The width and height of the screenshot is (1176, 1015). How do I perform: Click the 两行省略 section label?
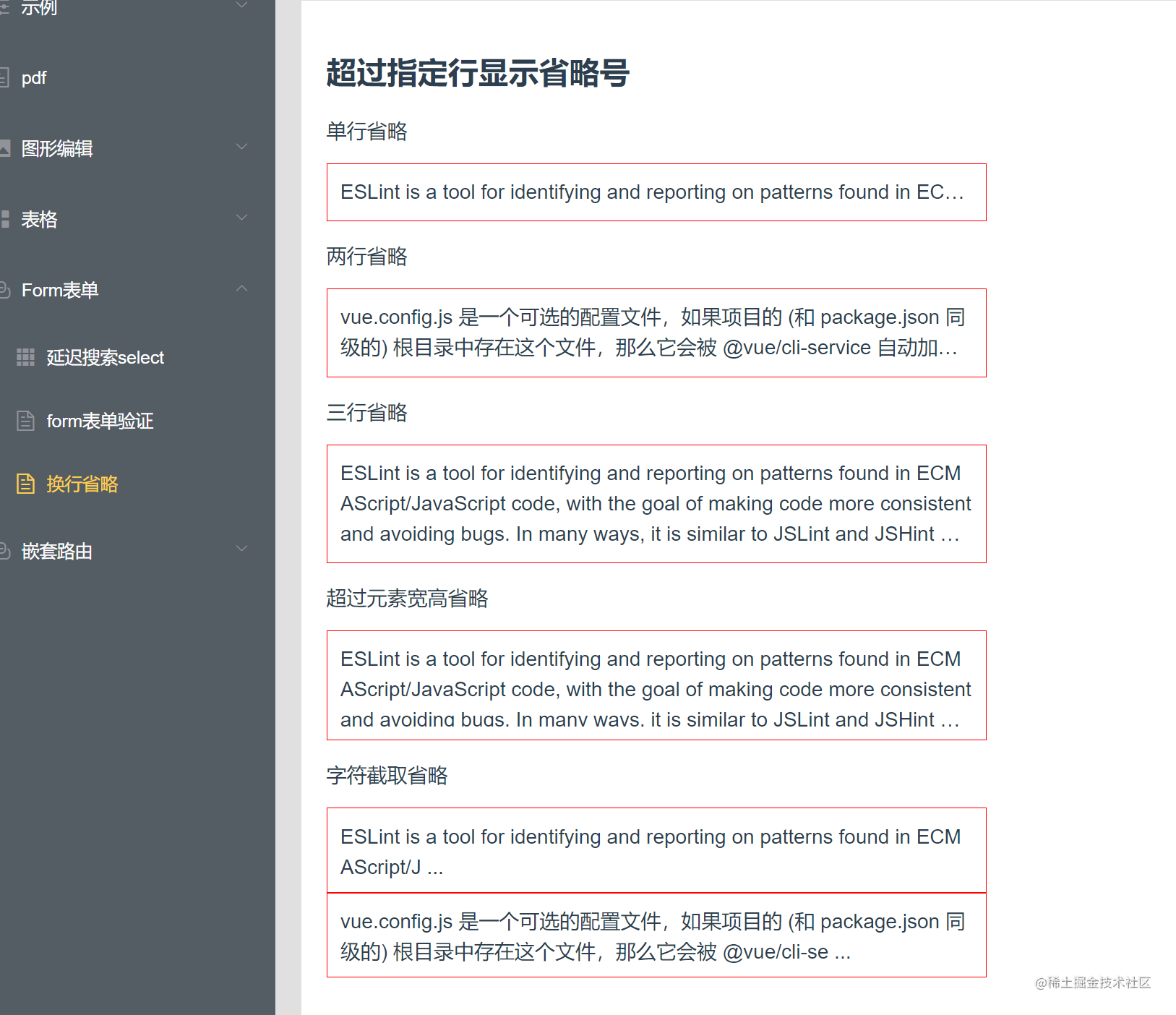367,256
